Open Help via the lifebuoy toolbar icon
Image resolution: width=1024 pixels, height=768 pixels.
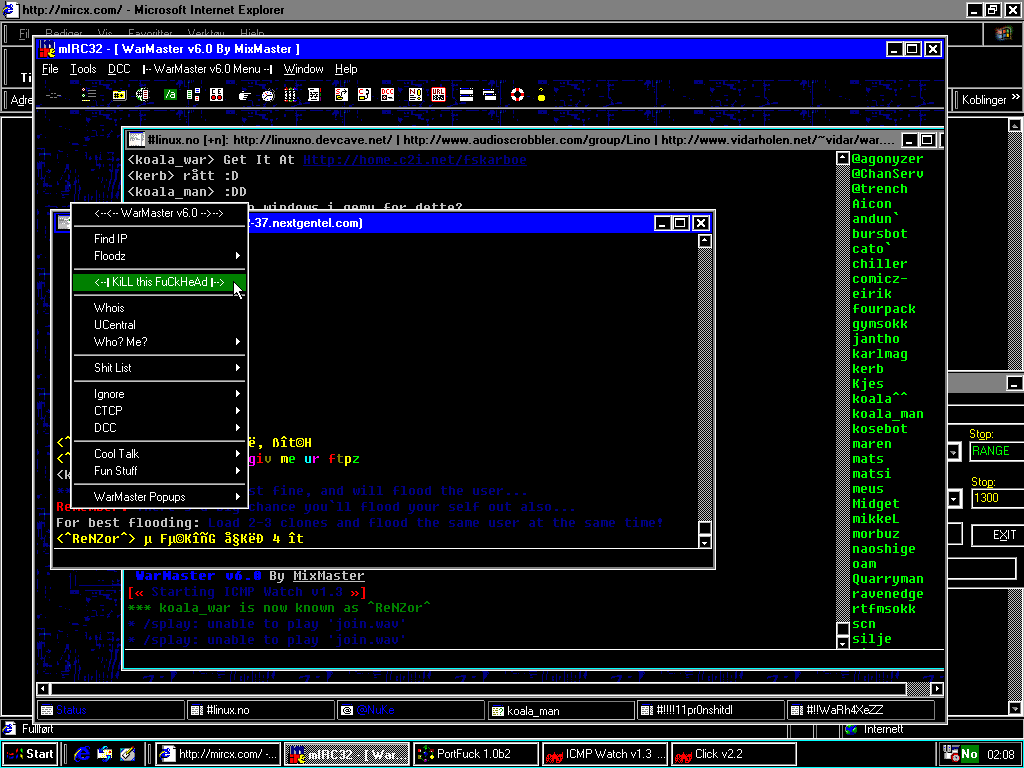pyautogui.click(x=517, y=95)
